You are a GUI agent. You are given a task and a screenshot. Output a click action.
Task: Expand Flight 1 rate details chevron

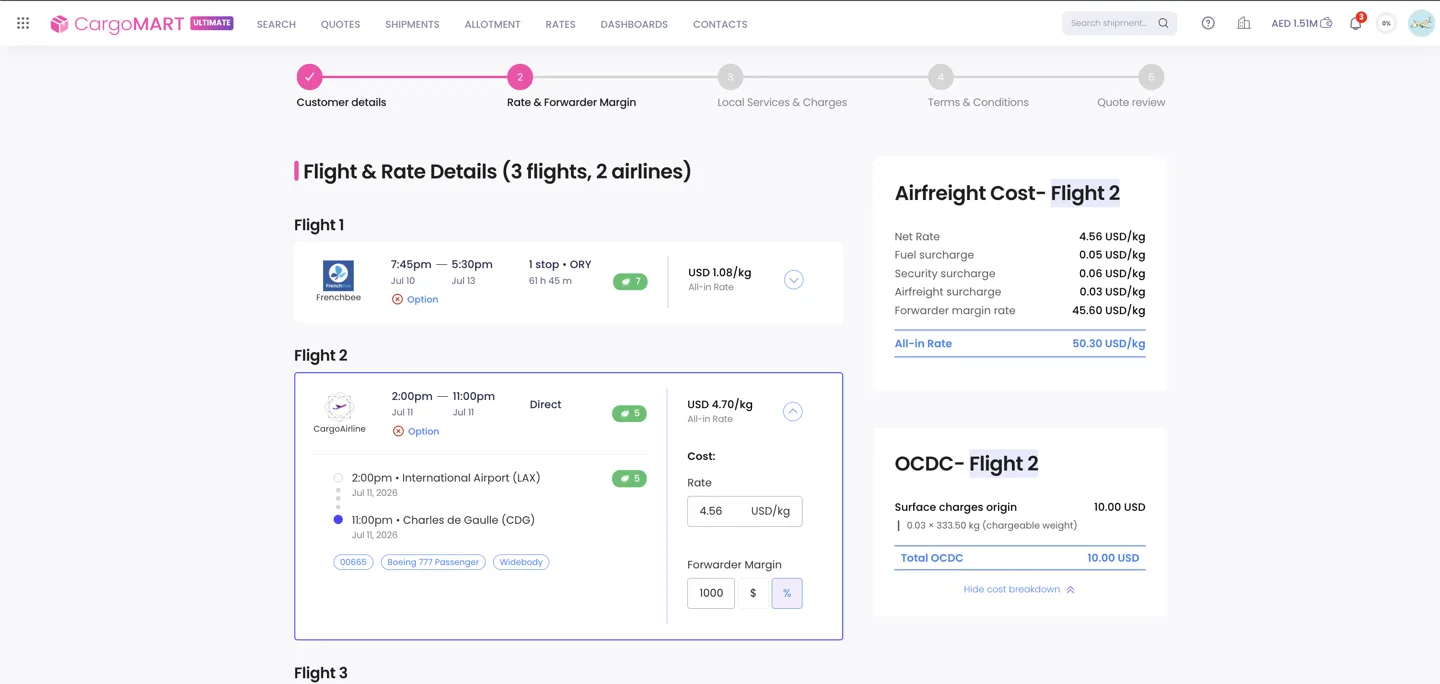point(793,280)
